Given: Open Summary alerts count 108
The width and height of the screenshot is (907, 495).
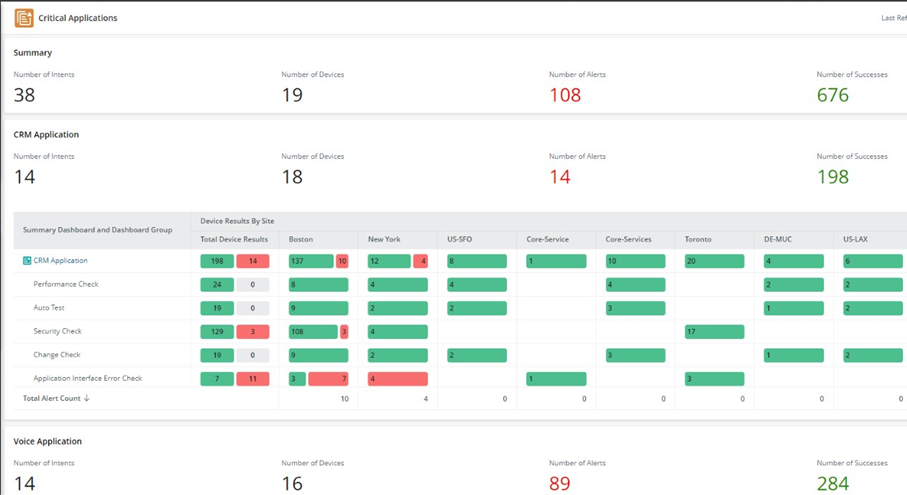Looking at the screenshot, I should pos(565,95).
